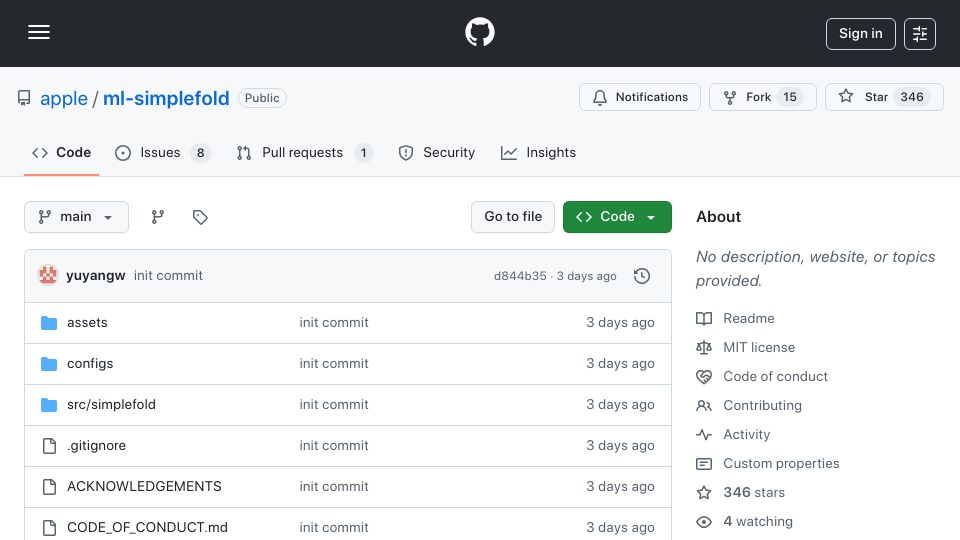Click the assets folder icon

(49, 323)
